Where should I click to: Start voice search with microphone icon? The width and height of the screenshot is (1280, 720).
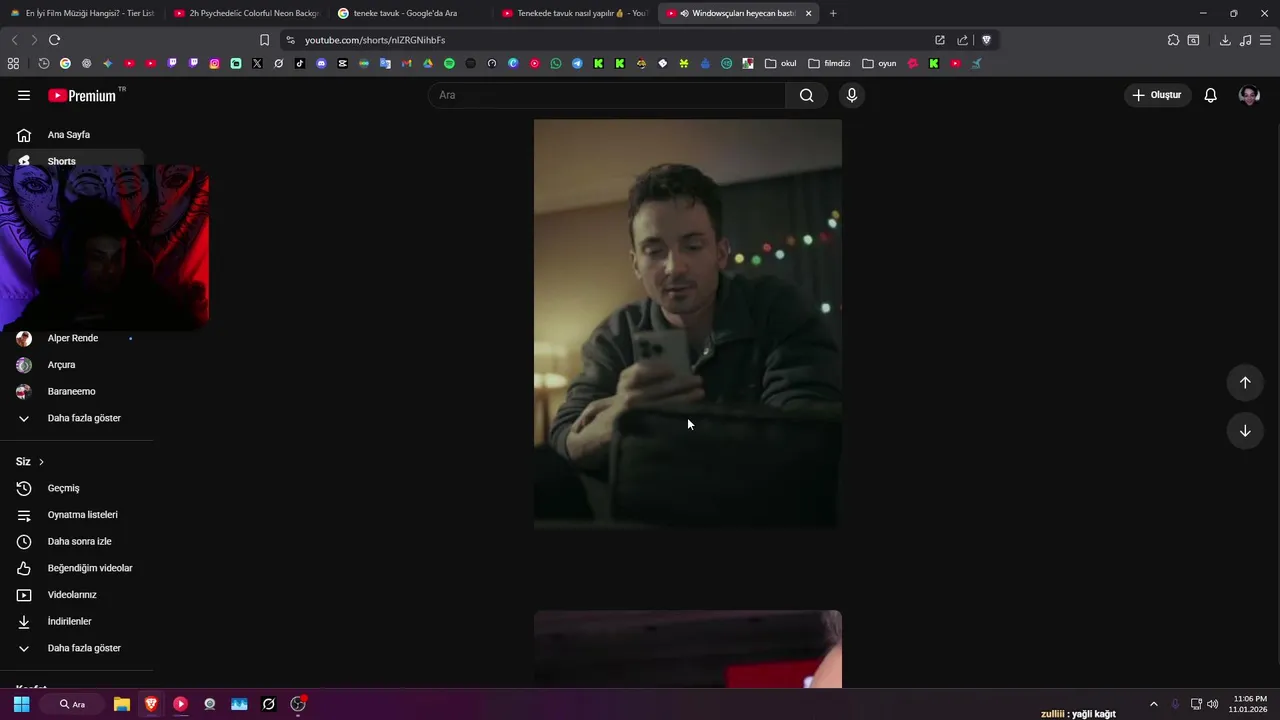pos(852,95)
